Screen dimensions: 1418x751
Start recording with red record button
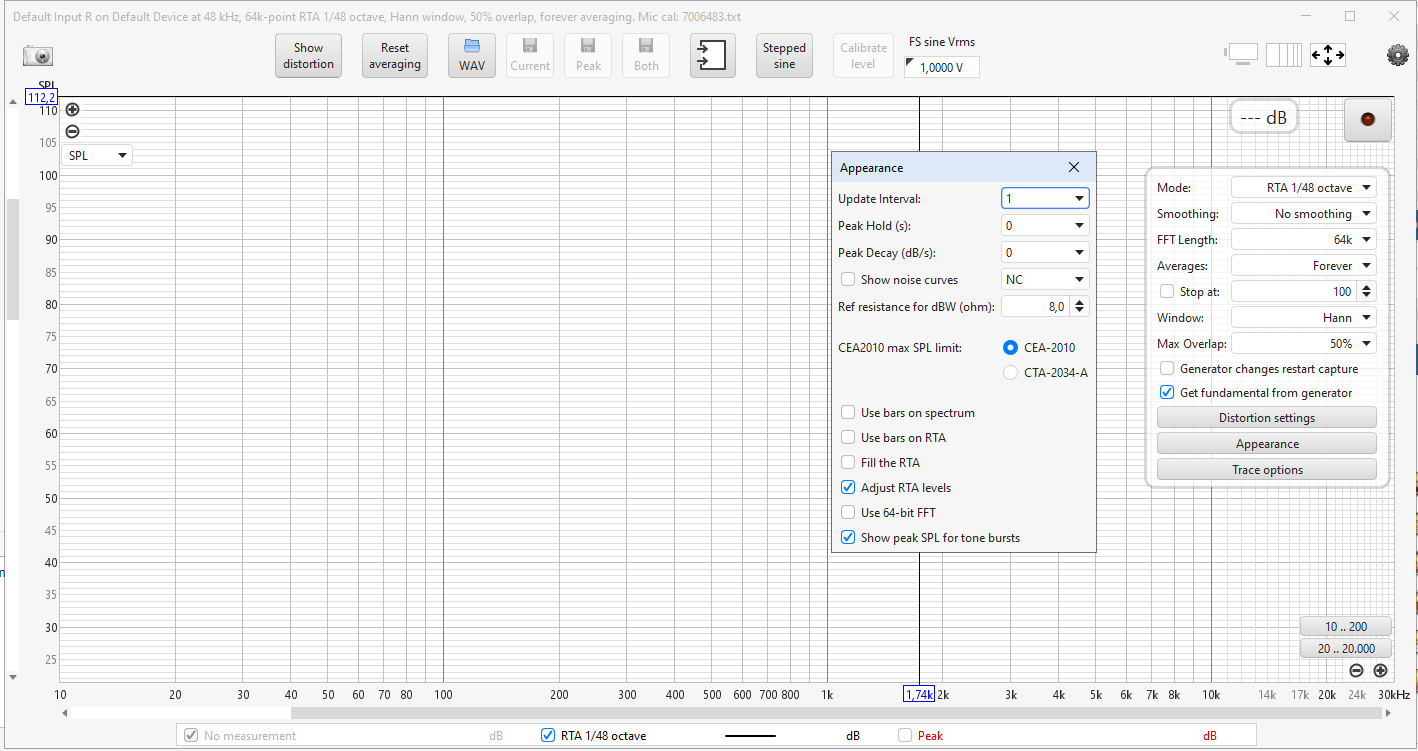pos(1367,120)
